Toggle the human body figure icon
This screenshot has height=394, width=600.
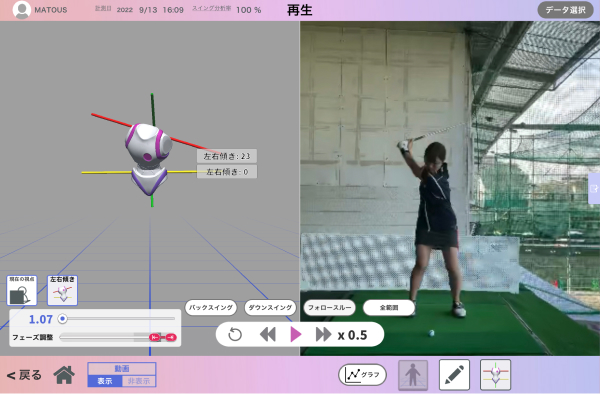tap(413, 375)
